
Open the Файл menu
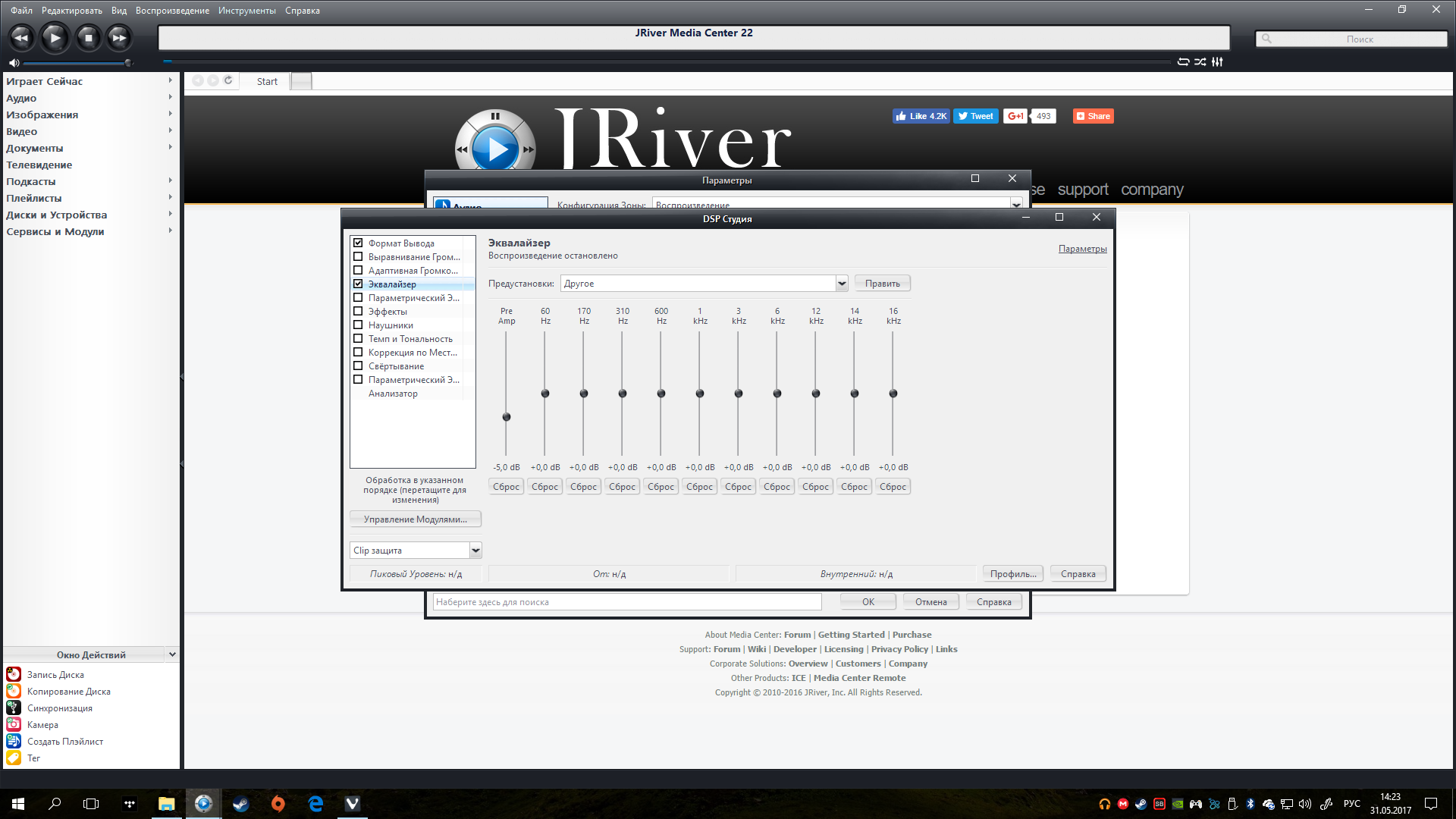21,11
